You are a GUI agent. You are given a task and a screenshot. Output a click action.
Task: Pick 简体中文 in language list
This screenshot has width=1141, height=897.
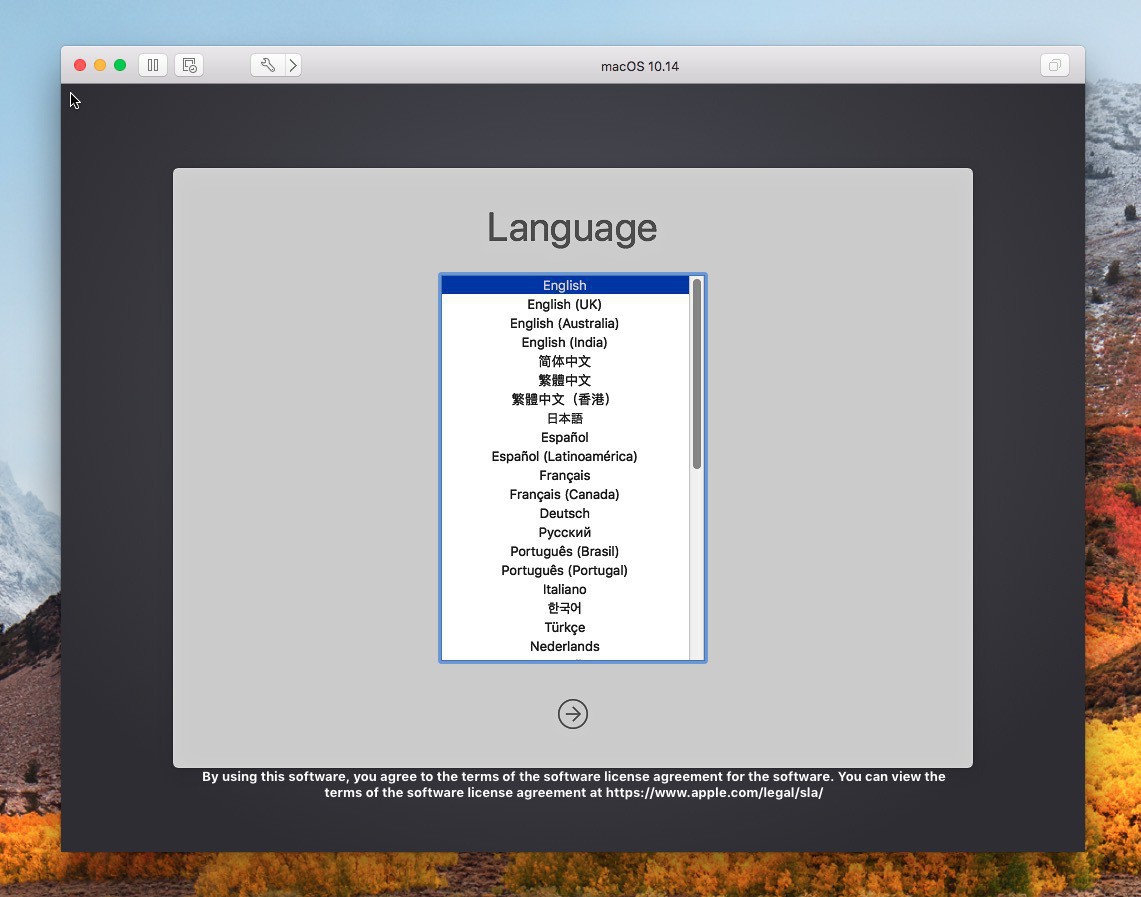click(x=564, y=361)
